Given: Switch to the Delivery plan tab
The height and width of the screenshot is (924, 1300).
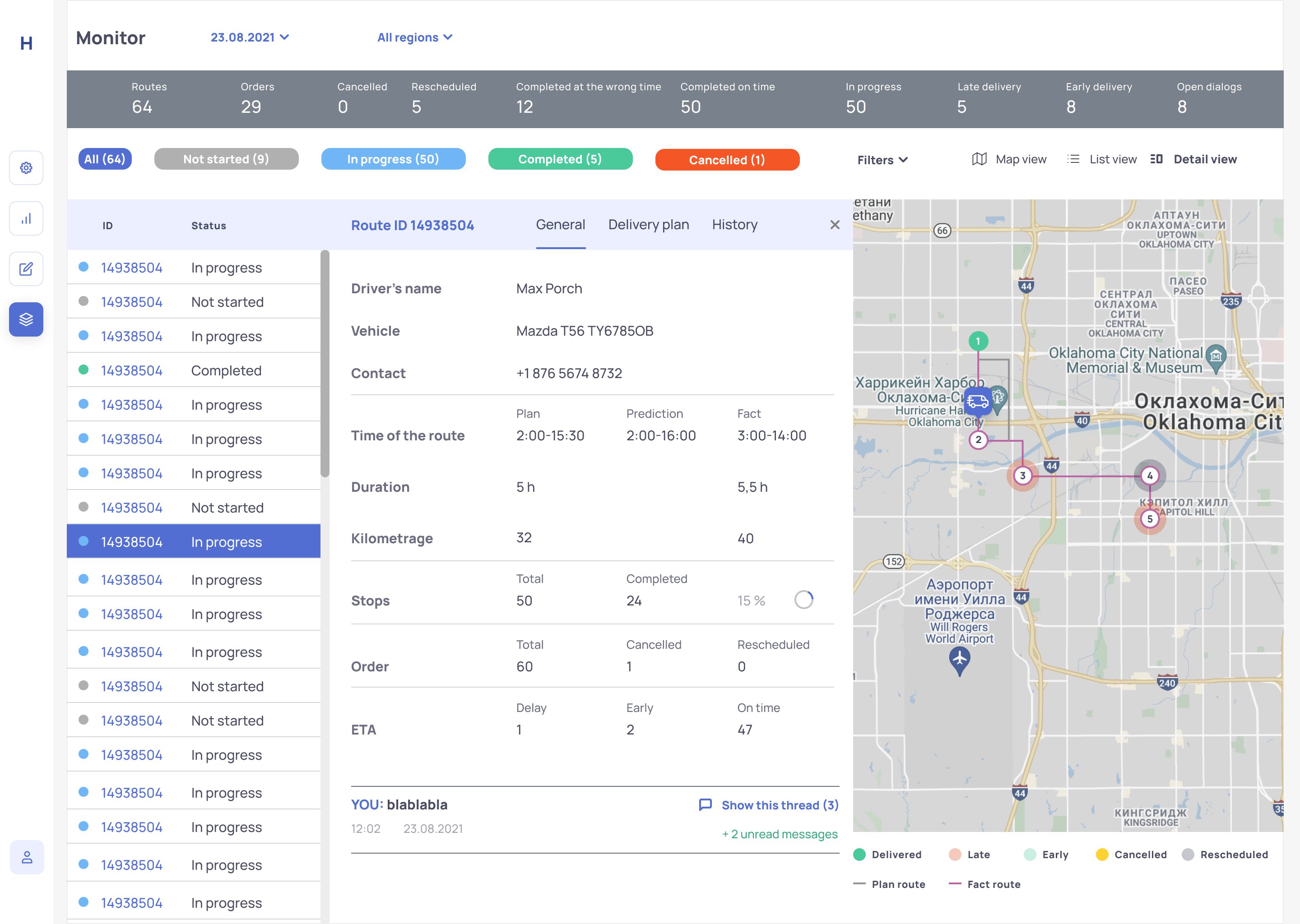Looking at the screenshot, I should tap(648, 225).
